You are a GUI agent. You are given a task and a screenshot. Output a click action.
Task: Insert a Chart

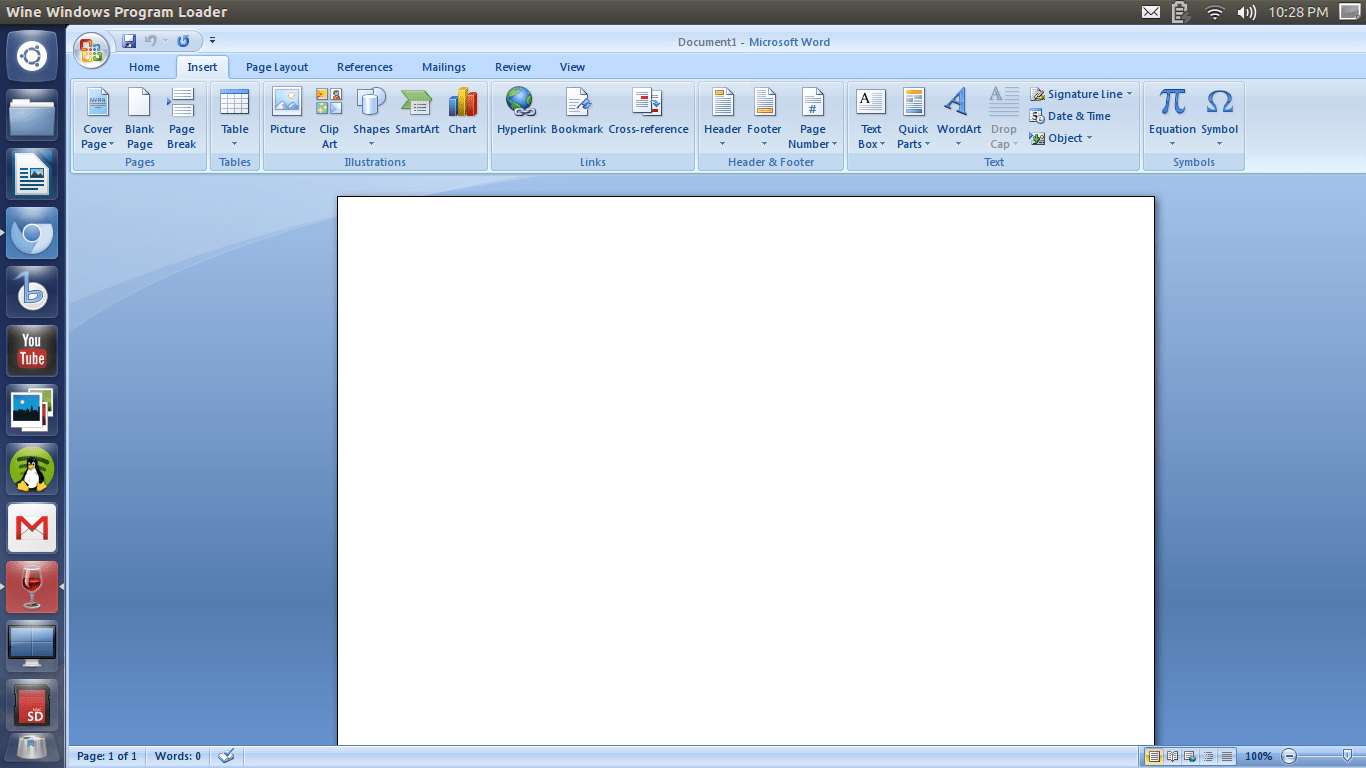click(462, 112)
